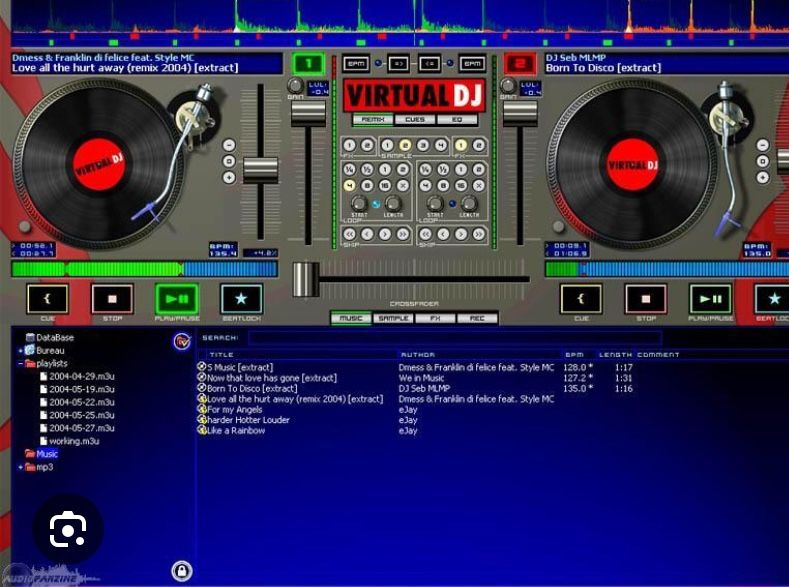This screenshot has height=587, width=789.
Task: Set left deck loop to ¼ beat
Action: tap(349, 170)
